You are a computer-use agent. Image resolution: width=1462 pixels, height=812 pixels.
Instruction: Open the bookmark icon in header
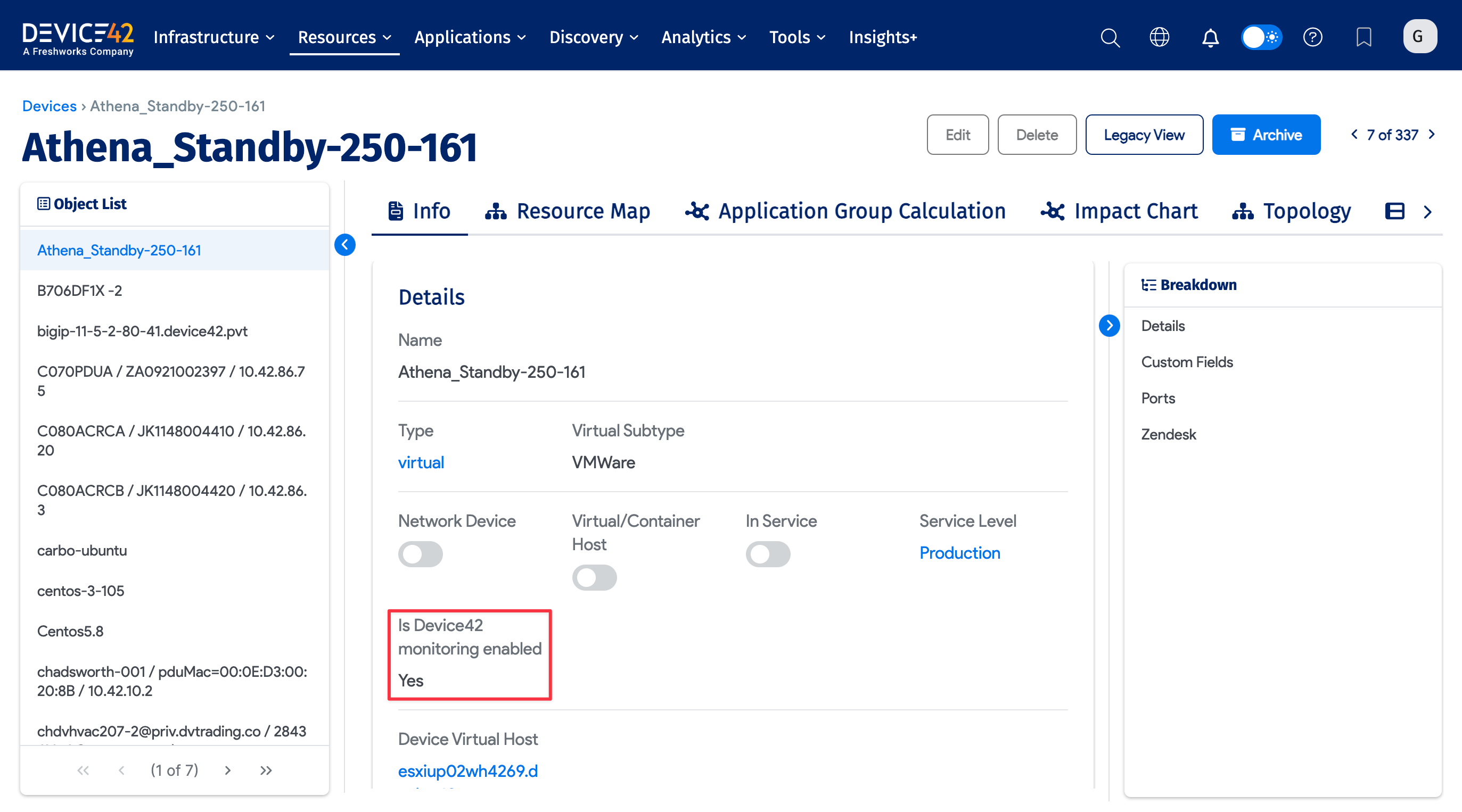point(1364,37)
